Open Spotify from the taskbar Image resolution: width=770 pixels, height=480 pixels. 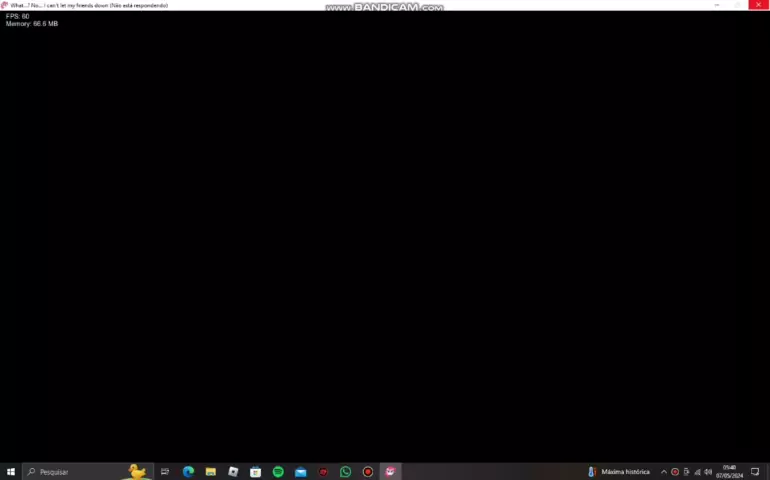point(278,472)
